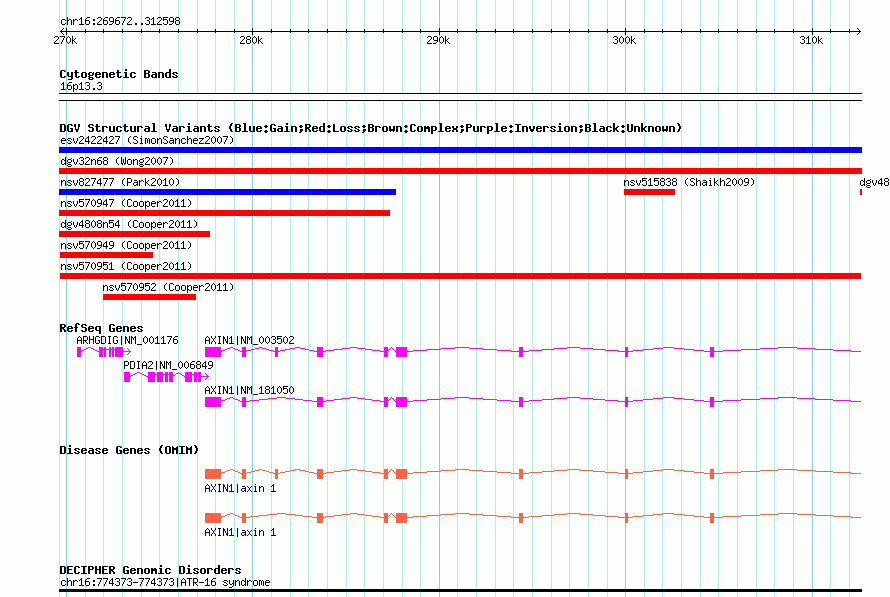Click first exon block of AXIN1 NM_181050

coord(213,402)
